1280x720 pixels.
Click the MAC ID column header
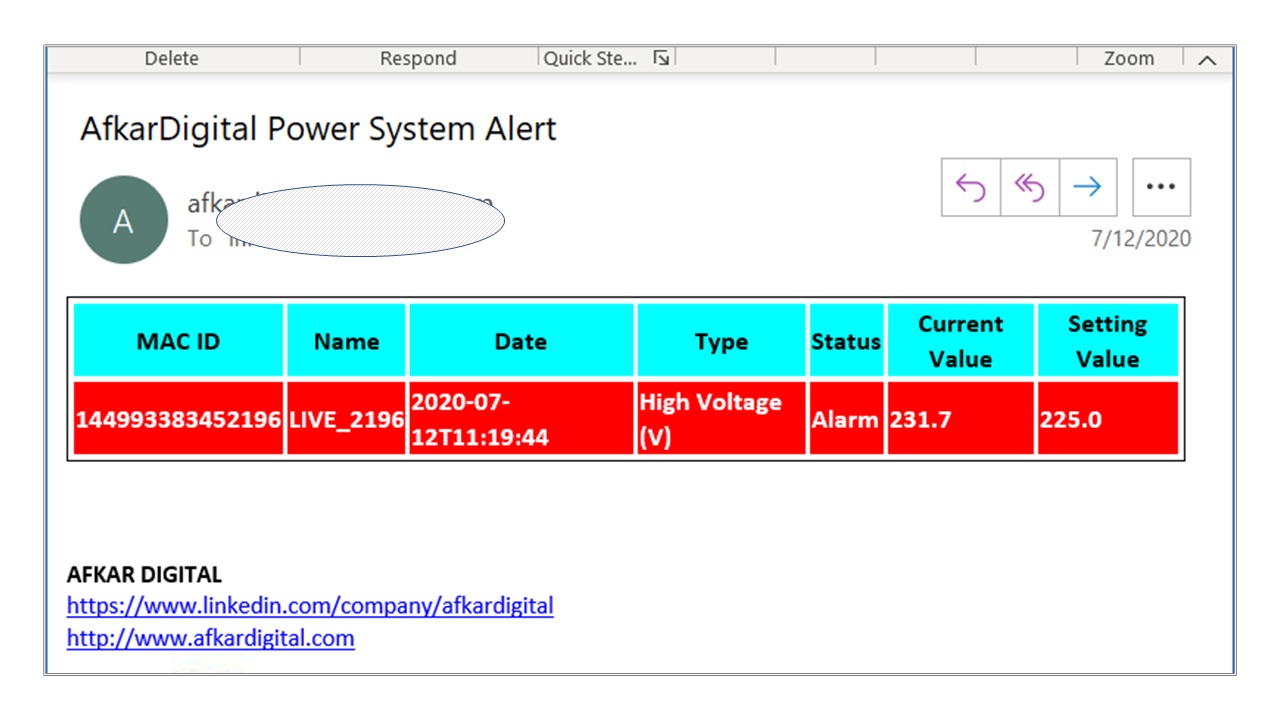178,341
